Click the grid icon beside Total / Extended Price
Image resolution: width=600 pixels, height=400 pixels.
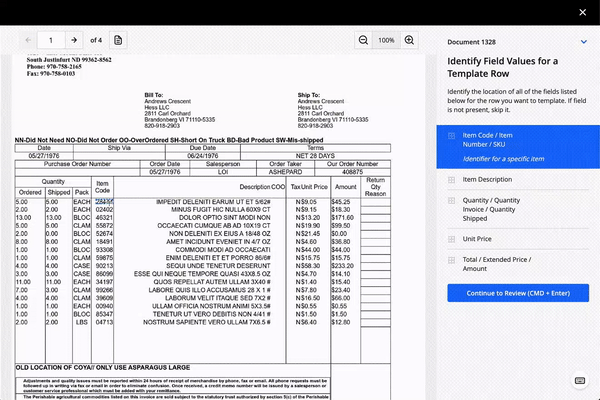click(x=452, y=260)
